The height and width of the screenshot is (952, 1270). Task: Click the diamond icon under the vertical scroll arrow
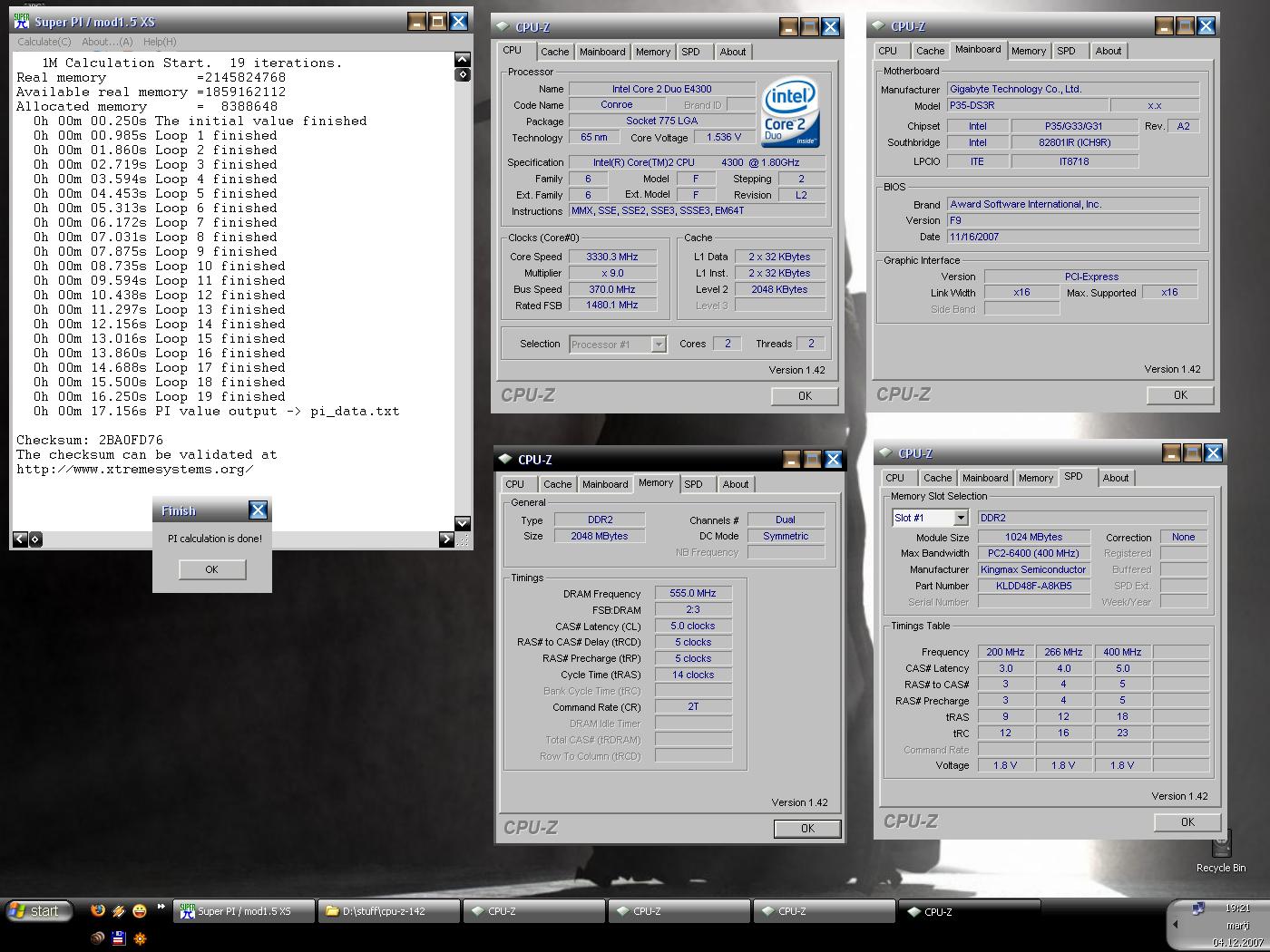[463, 74]
